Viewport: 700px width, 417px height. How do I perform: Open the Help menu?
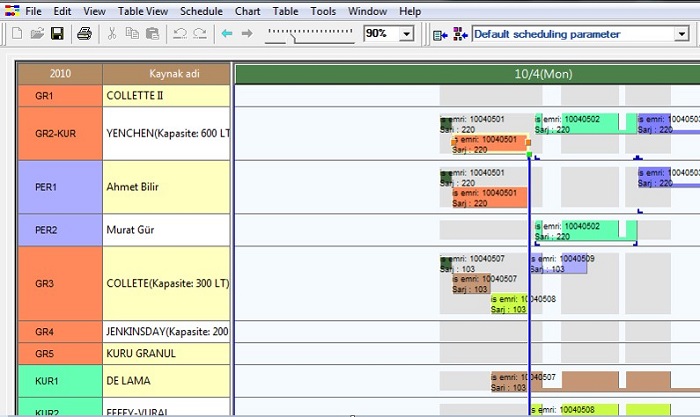click(x=410, y=11)
